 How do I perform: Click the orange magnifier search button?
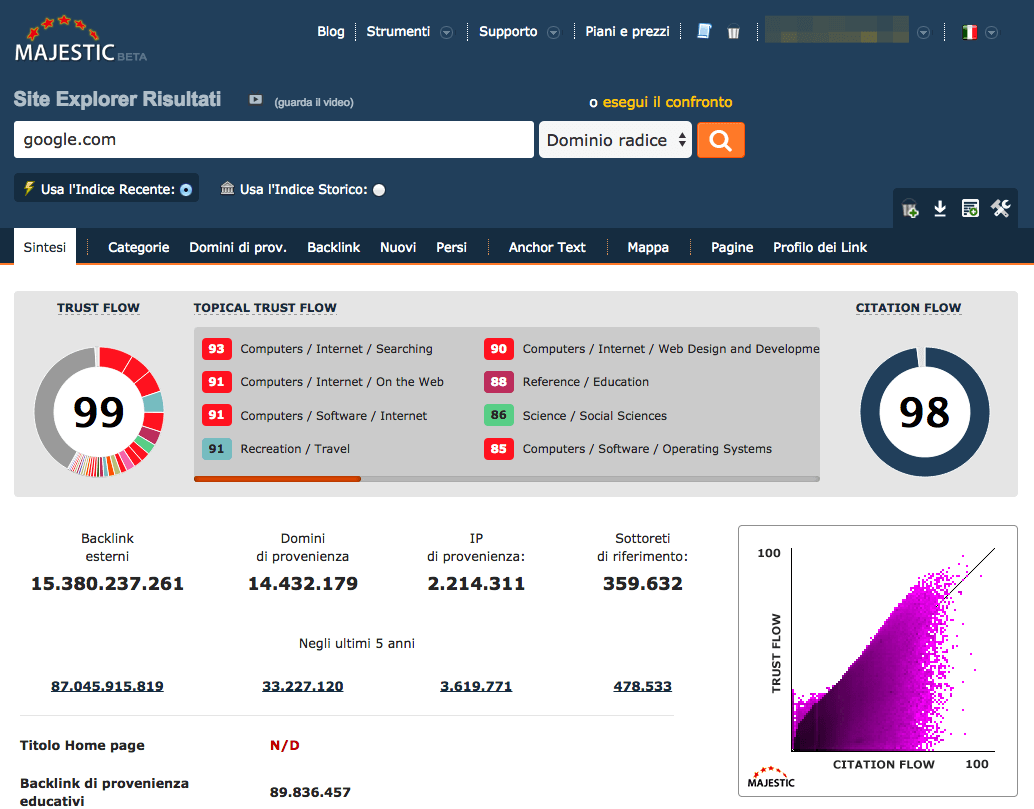(x=721, y=140)
